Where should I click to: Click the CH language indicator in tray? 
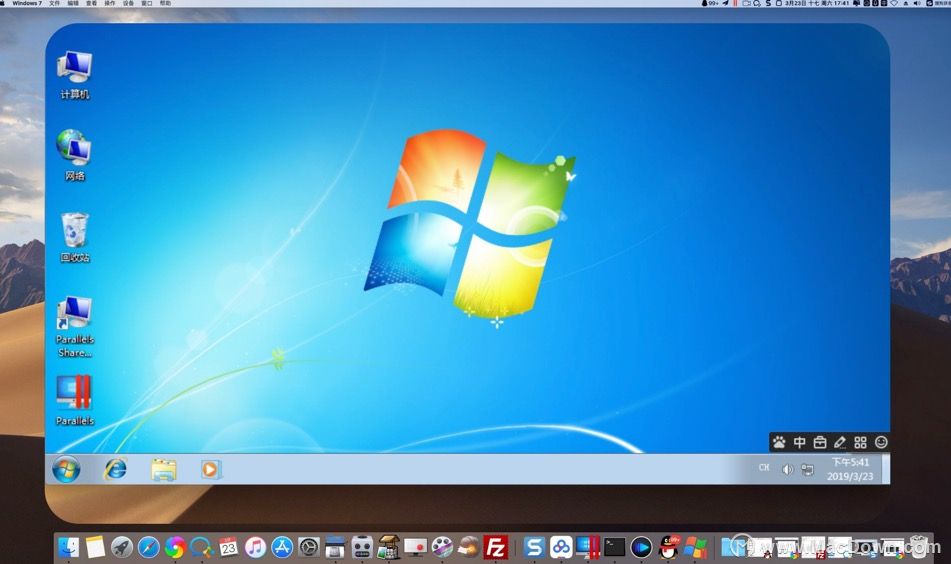(764, 468)
